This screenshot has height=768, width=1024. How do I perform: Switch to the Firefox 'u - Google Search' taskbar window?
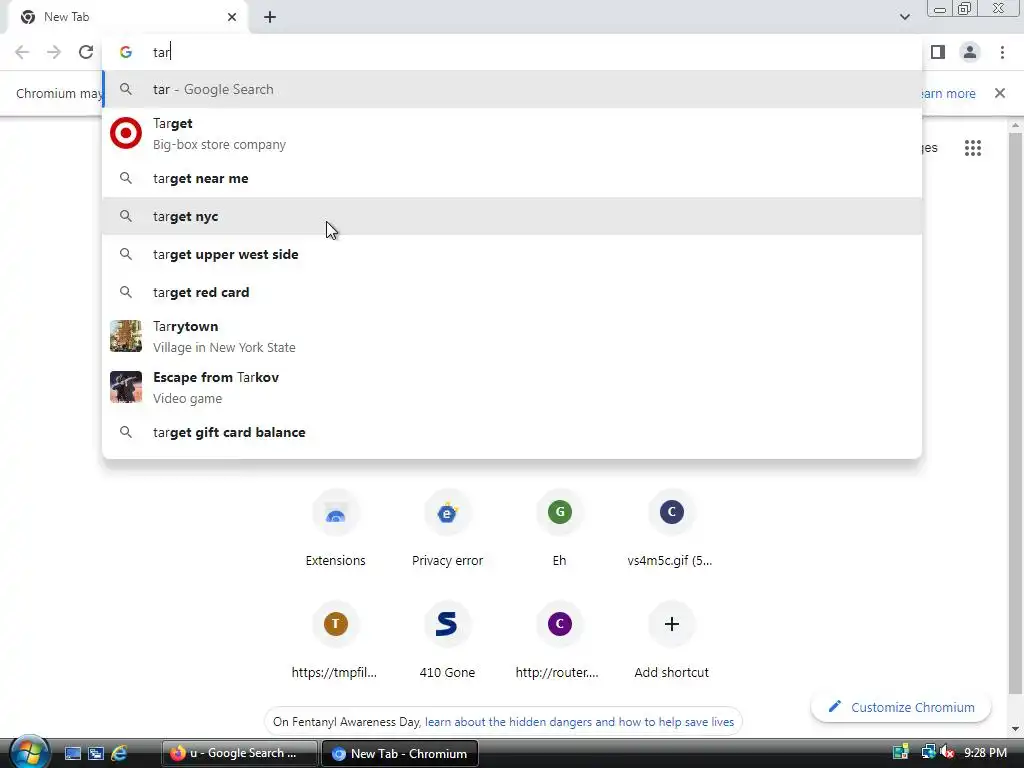tap(240, 754)
